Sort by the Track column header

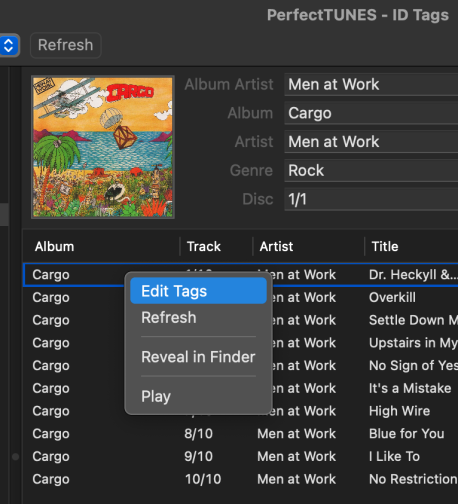(x=204, y=247)
